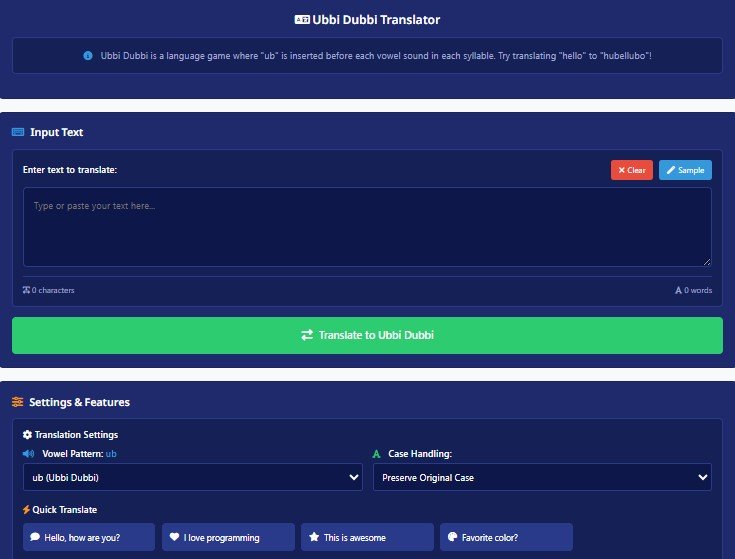This screenshot has height=559, width=735.
Task: Quick translate 'Hello, how are you?'
Action: [89, 537]
